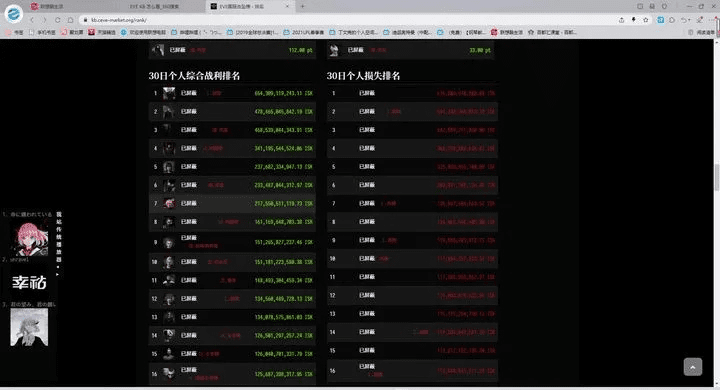Click the scissors screenshot tool icon
Image resolution: width=720 pixels, height=390 pixels.
click(699, 20)
